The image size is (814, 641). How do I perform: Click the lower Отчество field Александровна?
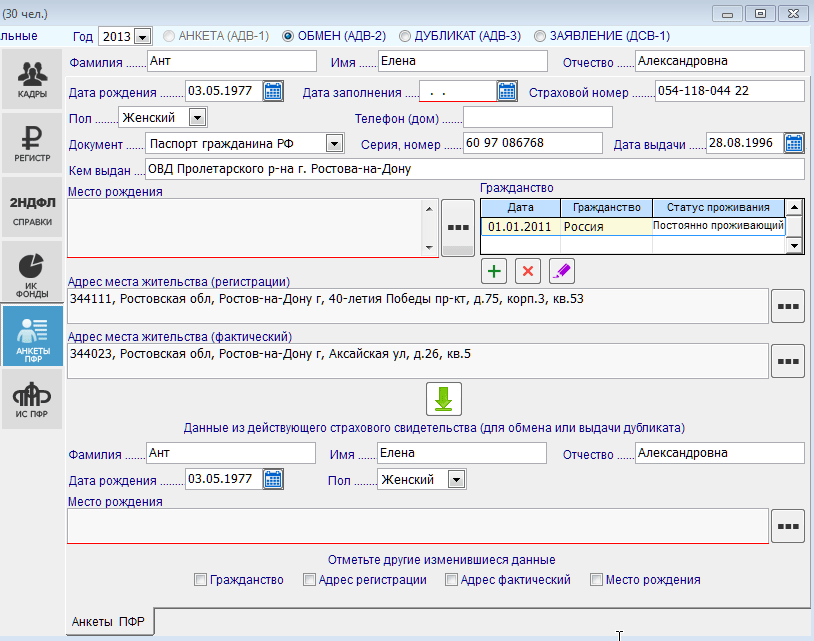[720, 453]
